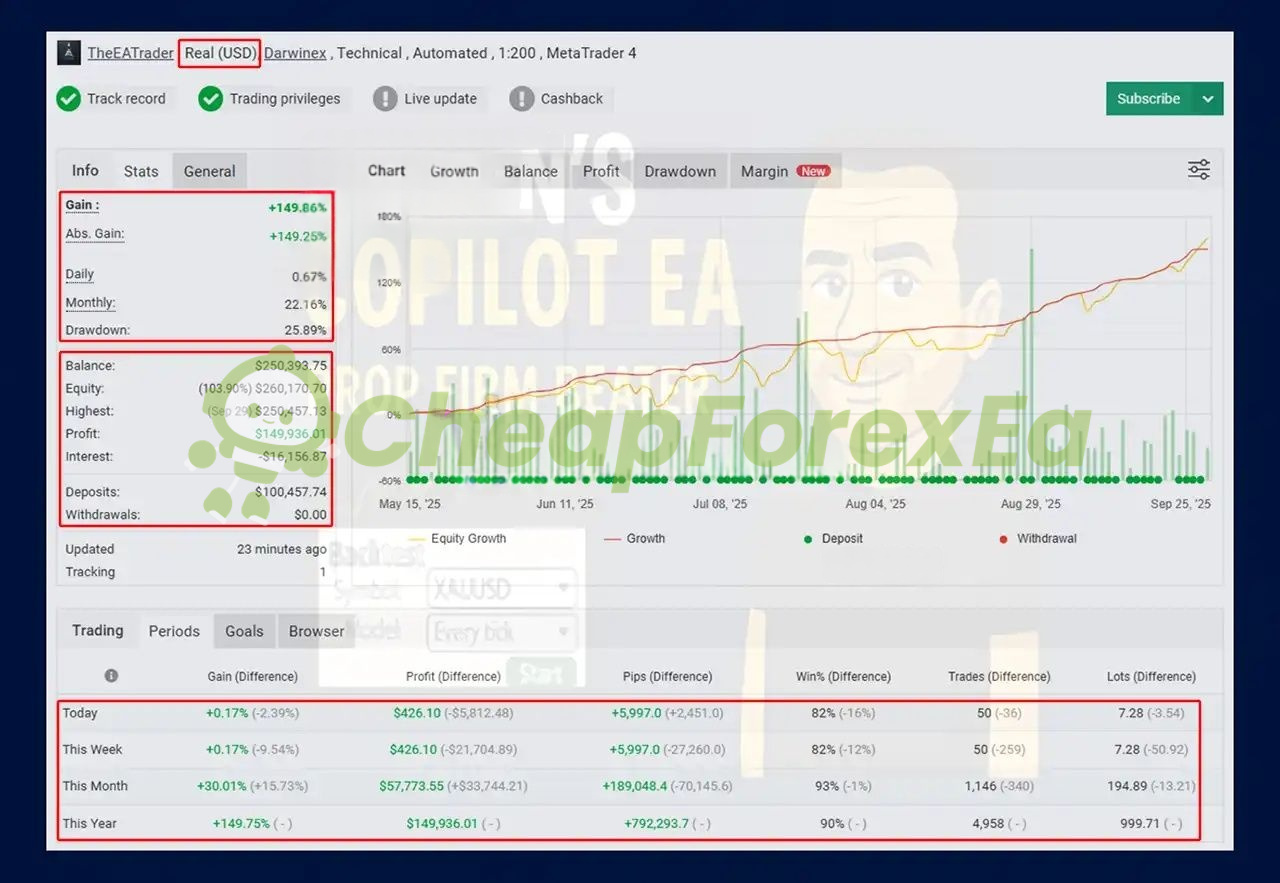
Task: Expand the Subscribe dropdown arrow
Action: 1208,98
